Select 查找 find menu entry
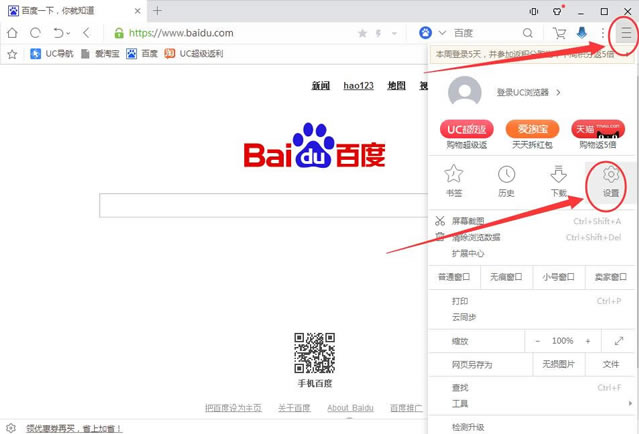This screenshot has height=434, width=639. [x=460, y=388]
